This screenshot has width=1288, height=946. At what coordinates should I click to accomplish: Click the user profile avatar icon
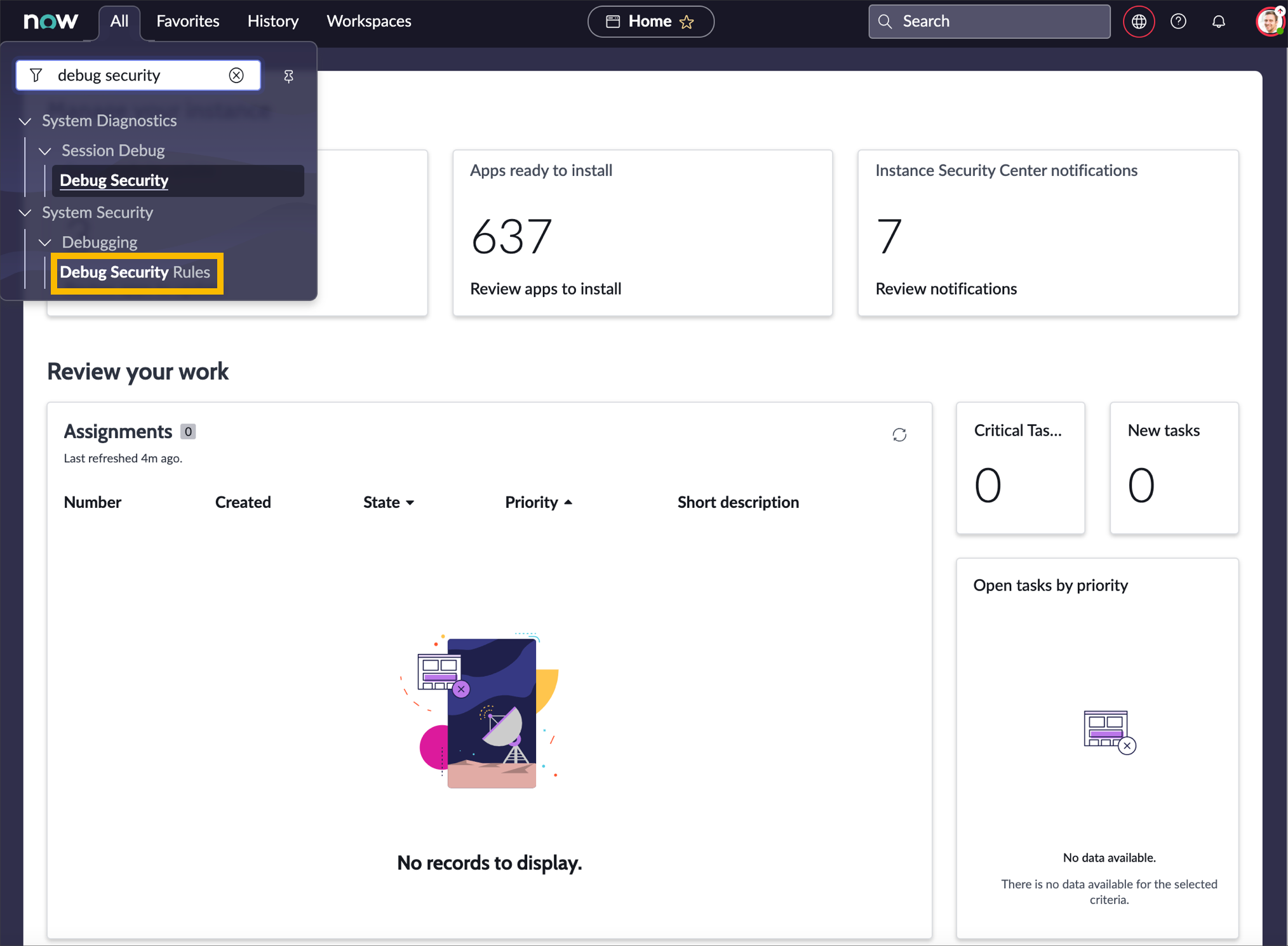[x=1269, y=20]
